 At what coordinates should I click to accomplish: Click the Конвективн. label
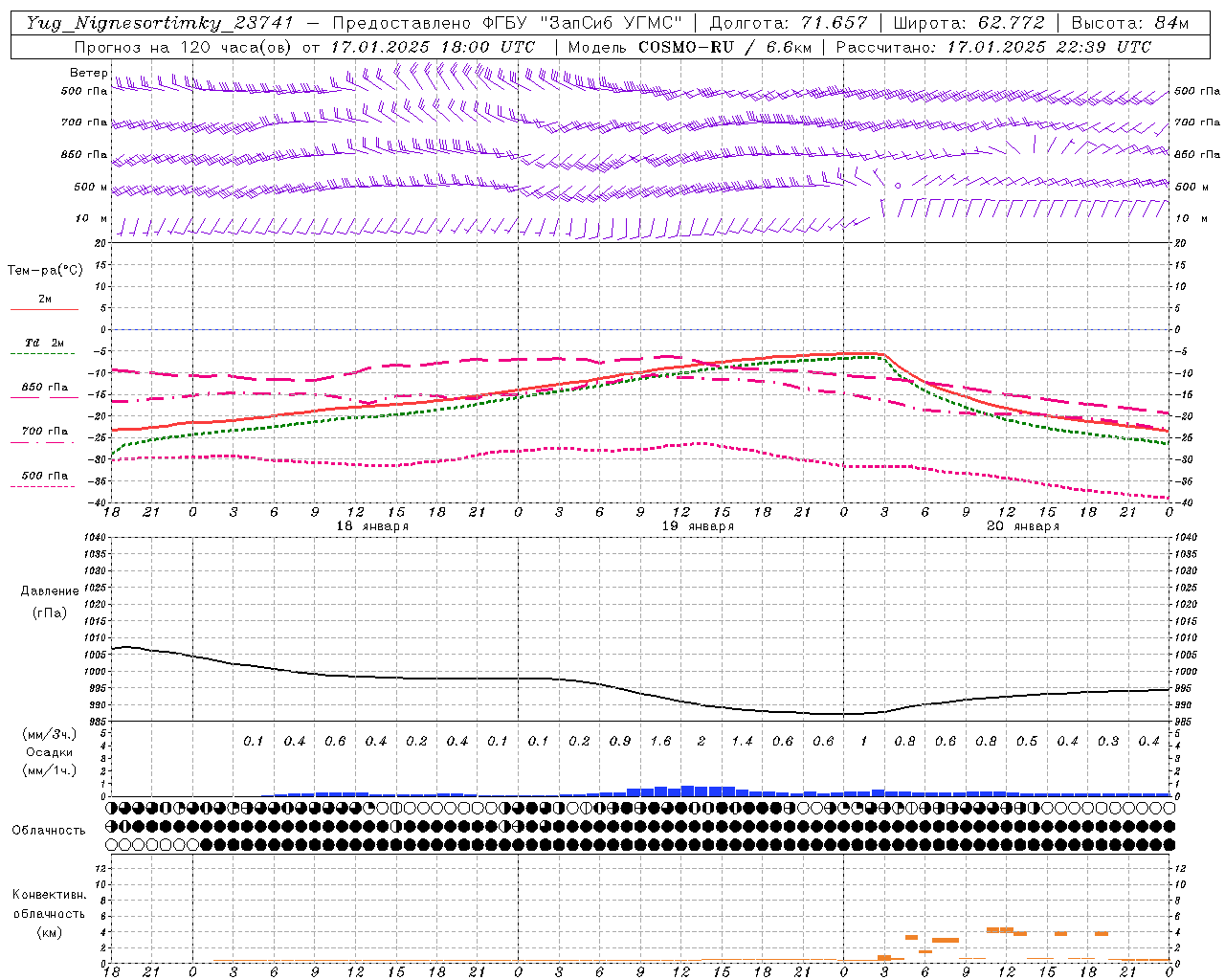coord(50,895)
